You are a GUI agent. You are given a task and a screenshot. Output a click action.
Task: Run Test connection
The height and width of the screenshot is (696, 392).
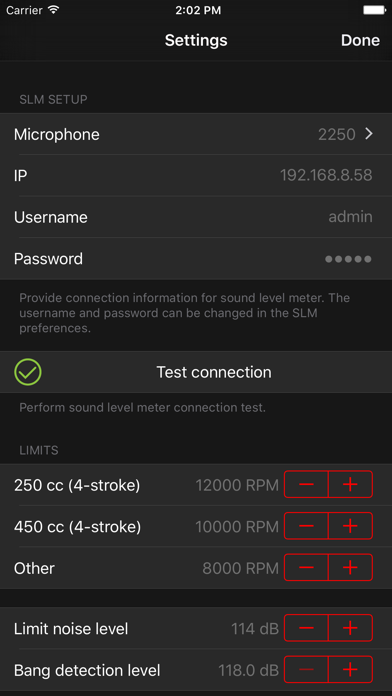pos(196,372)
